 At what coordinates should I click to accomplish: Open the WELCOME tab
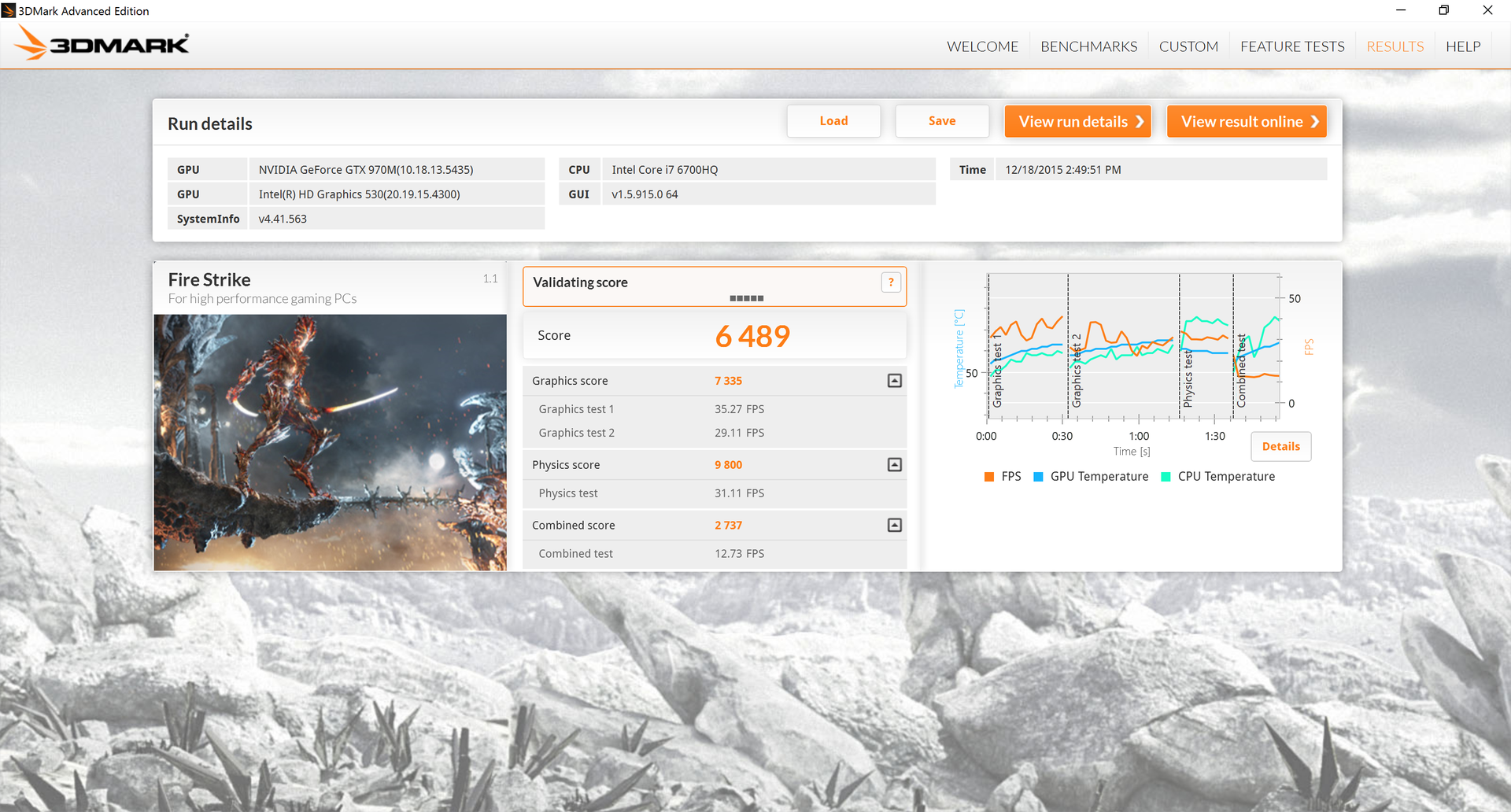(x=982, y=46)
